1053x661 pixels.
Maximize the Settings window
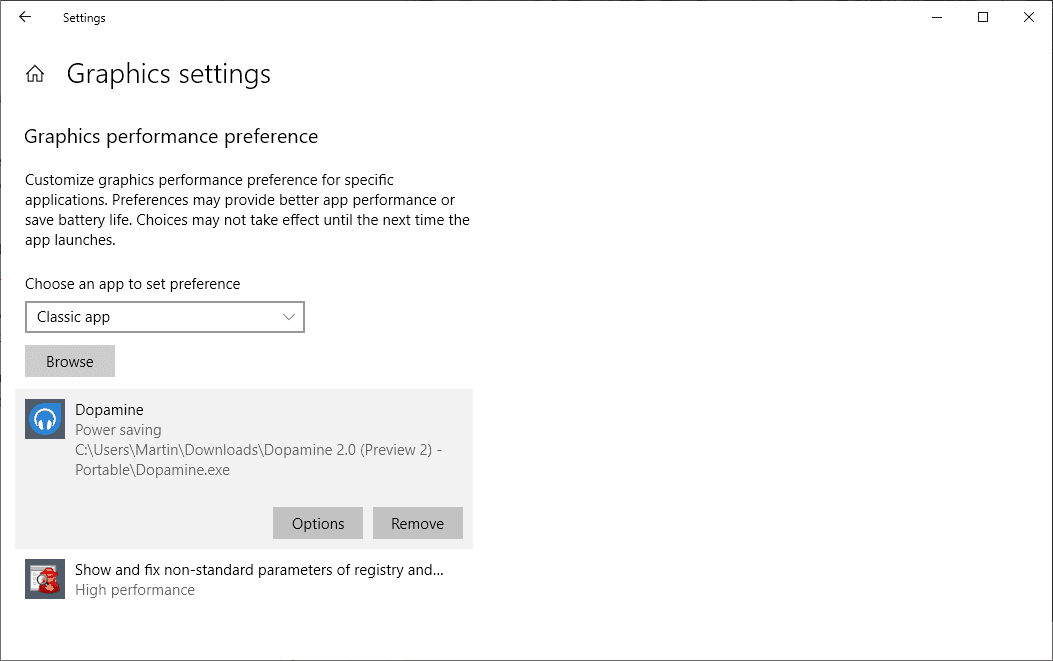tap(982, 17)
